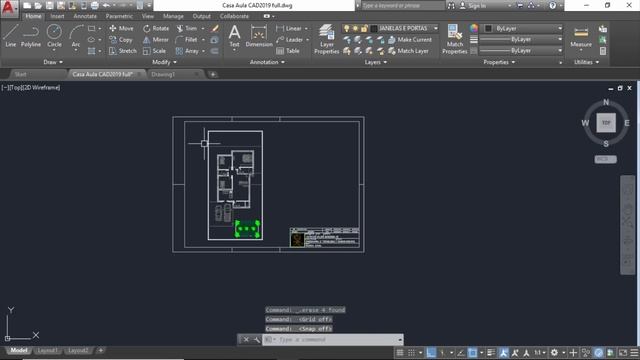Toggle grid display in status bar
The image size is (640, 360).
point(400,353)
